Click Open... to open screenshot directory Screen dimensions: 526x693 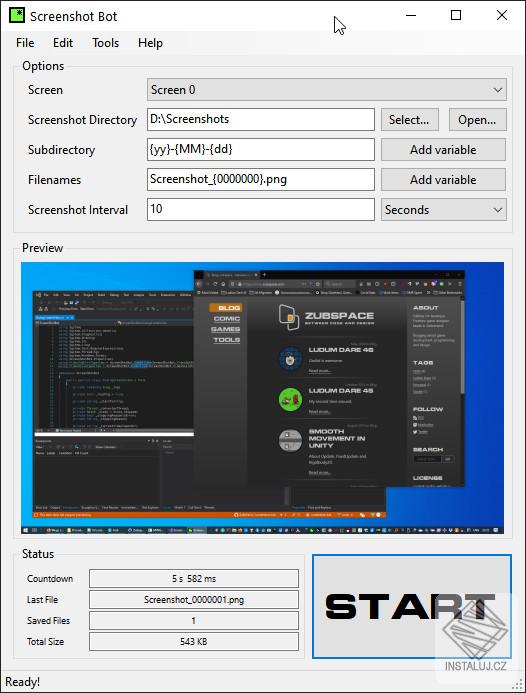[x=477, y=120]
